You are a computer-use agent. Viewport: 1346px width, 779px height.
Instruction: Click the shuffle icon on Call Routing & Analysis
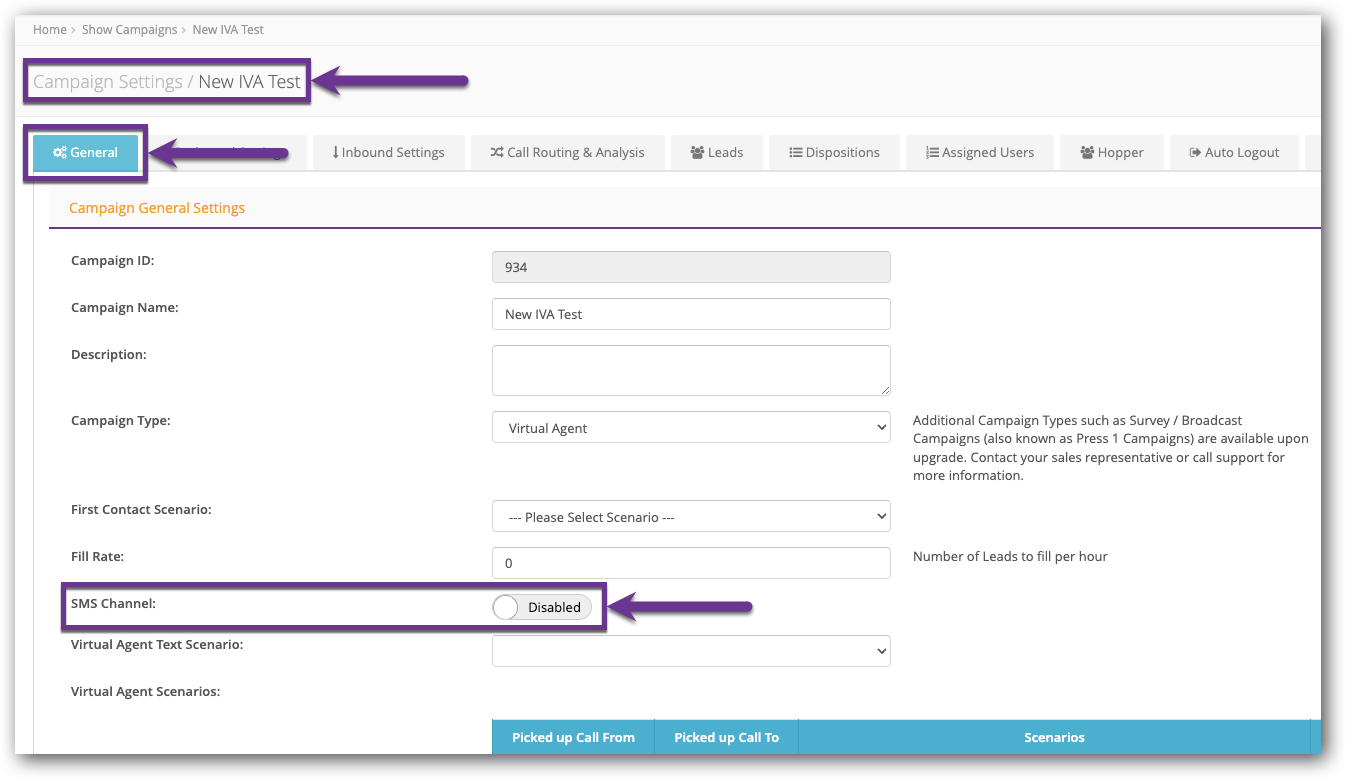click(497, 153)
